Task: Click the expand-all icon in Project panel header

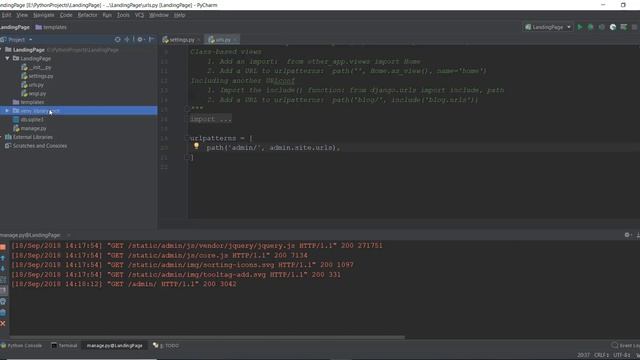Action: click(127, 40)
